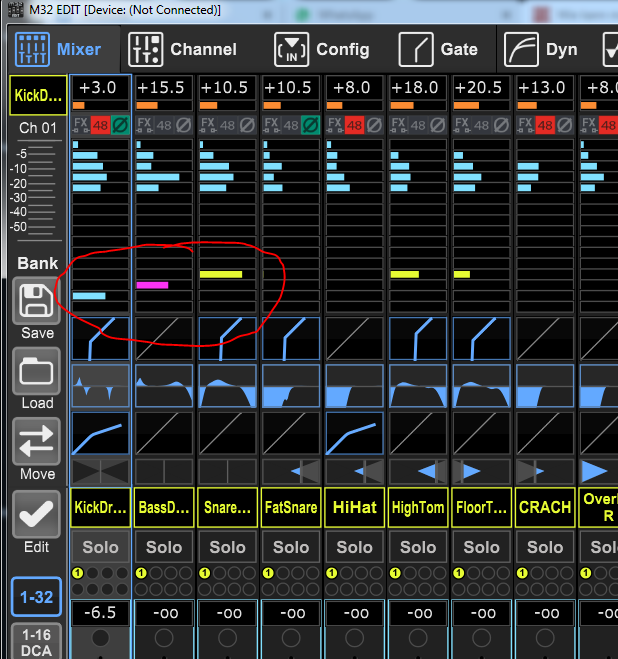Open EQ curve thumbnail of HiHat channel
The width and height of the screenshot is (618, 659).
(x=354, y=386)
